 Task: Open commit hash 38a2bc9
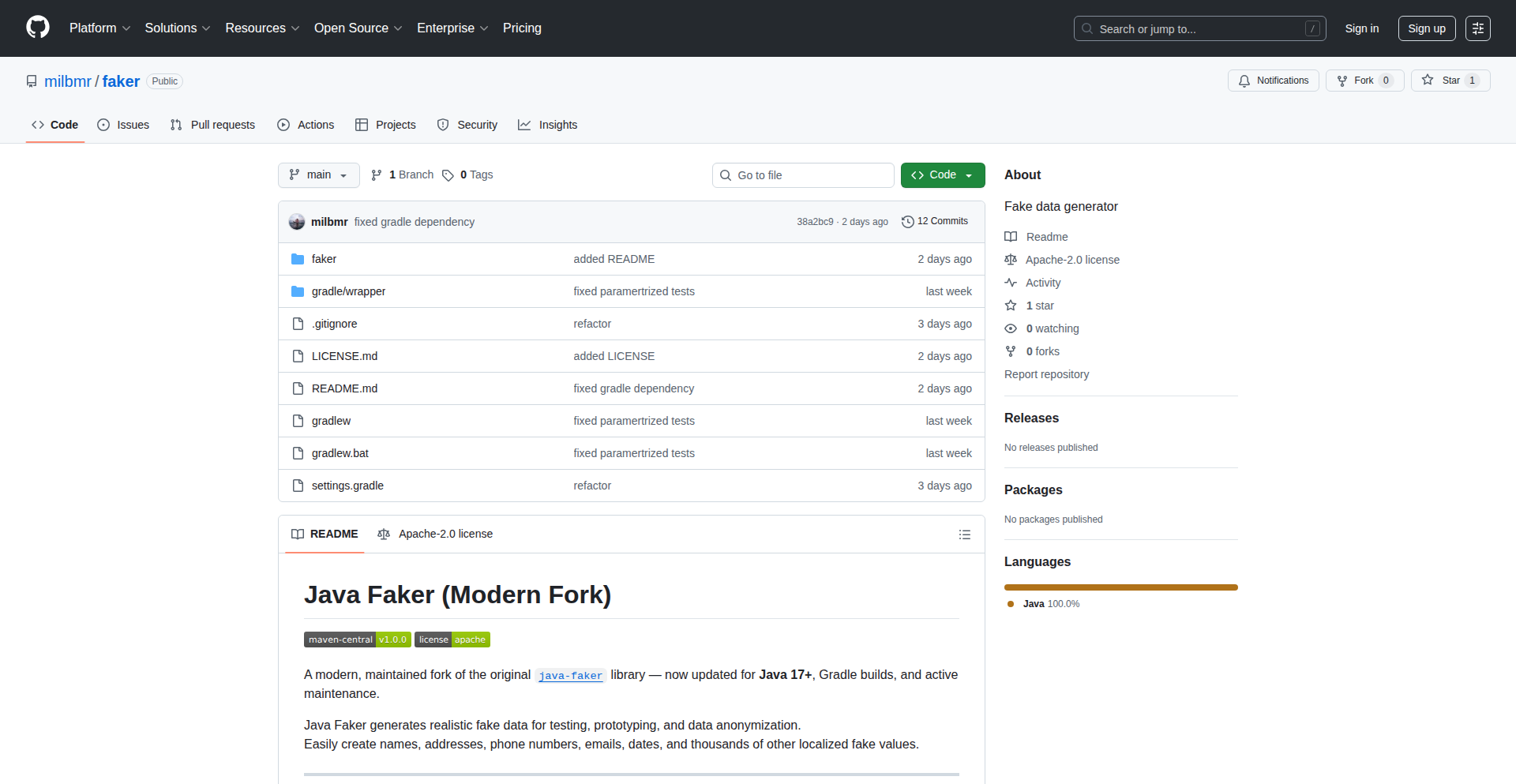coord(815,222)
